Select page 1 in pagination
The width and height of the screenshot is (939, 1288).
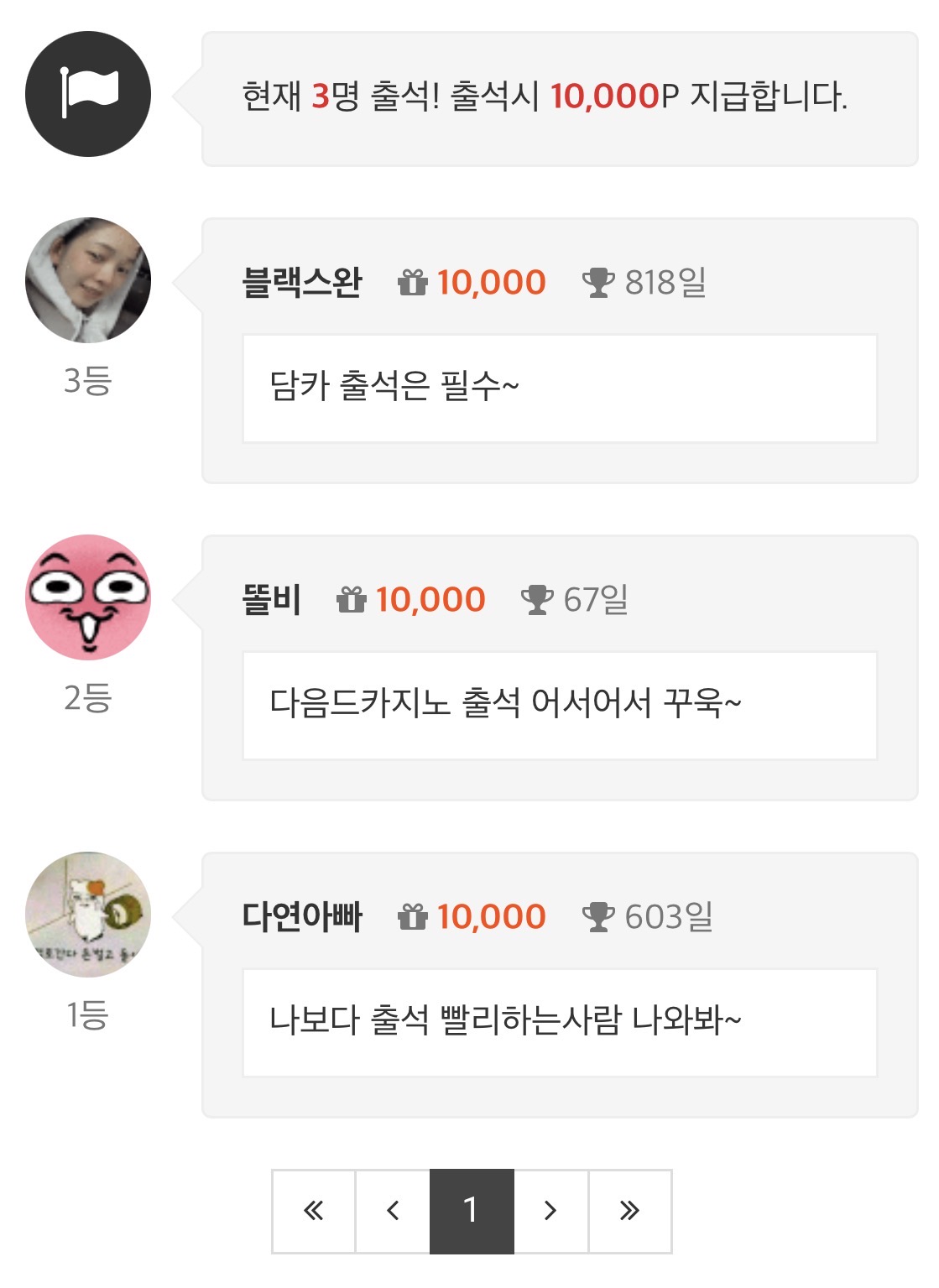[x=471, y=1211]
